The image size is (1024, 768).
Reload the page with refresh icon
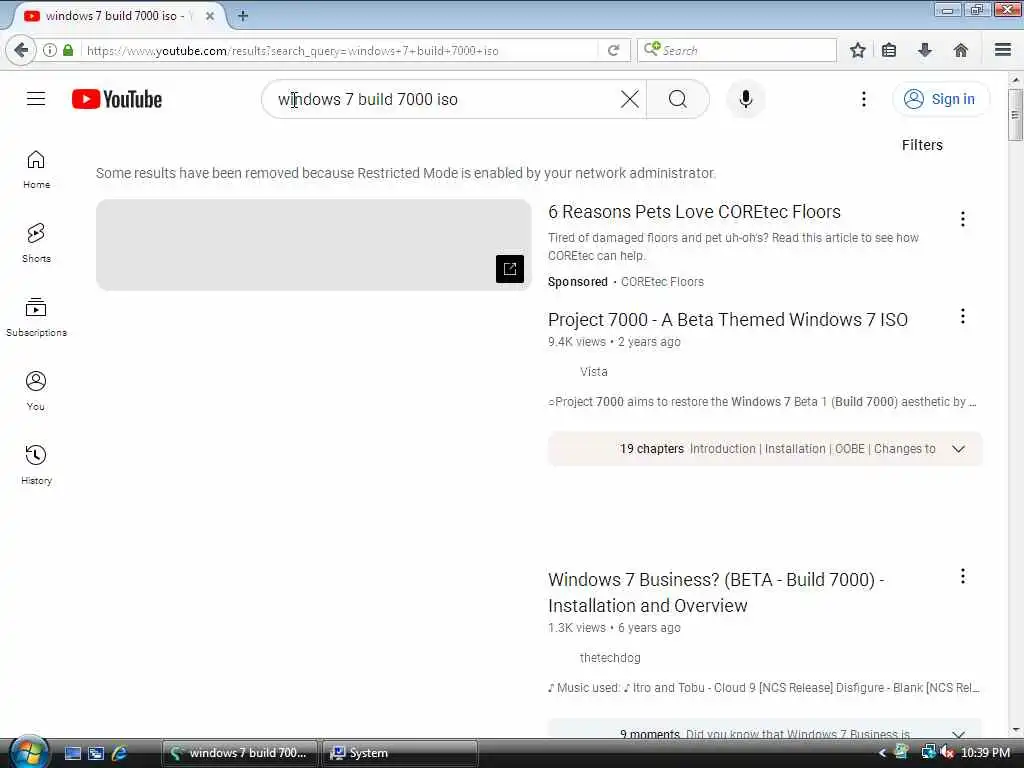coord(613,50)
